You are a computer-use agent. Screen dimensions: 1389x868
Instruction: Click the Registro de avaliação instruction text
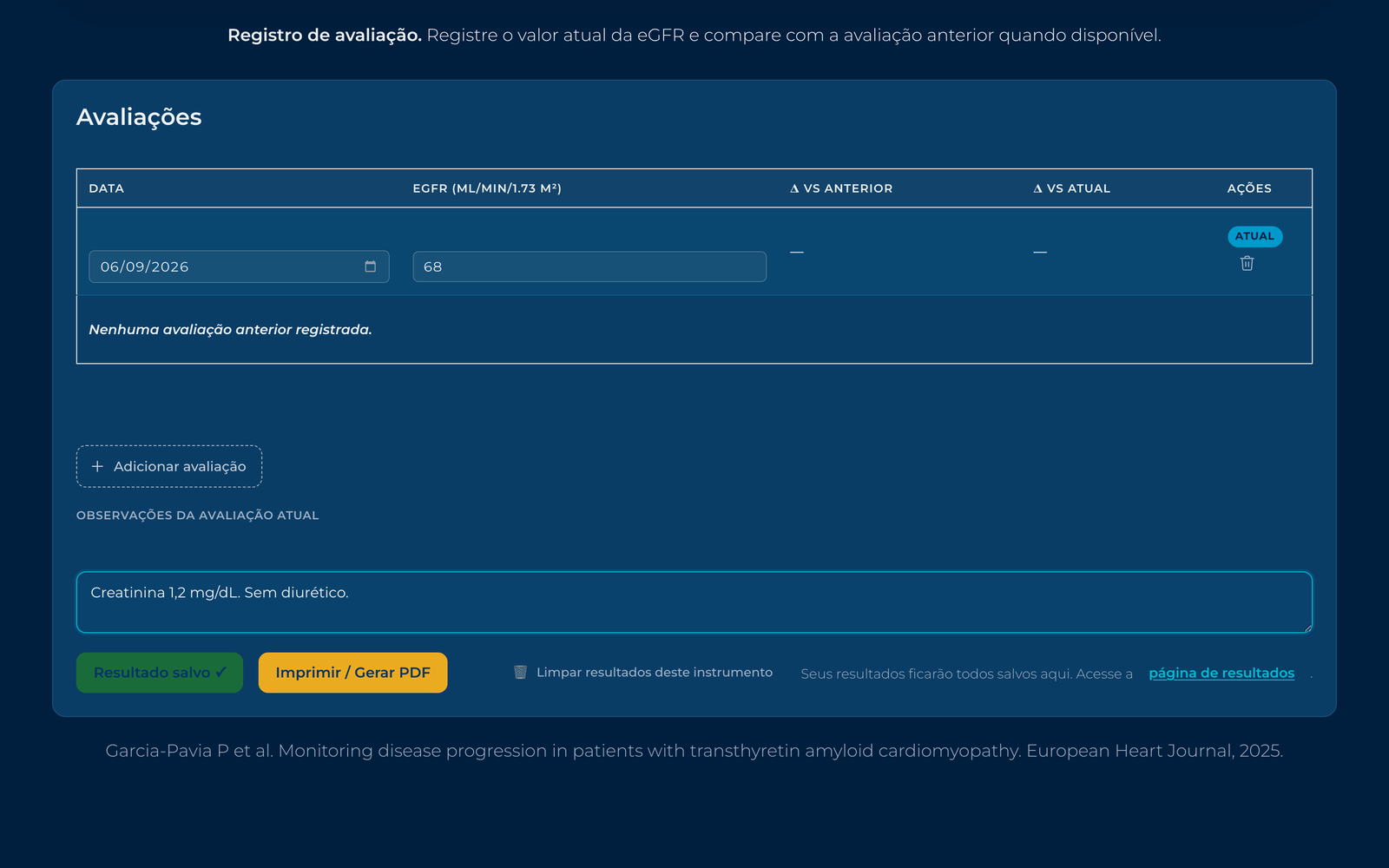click(694, 36)
